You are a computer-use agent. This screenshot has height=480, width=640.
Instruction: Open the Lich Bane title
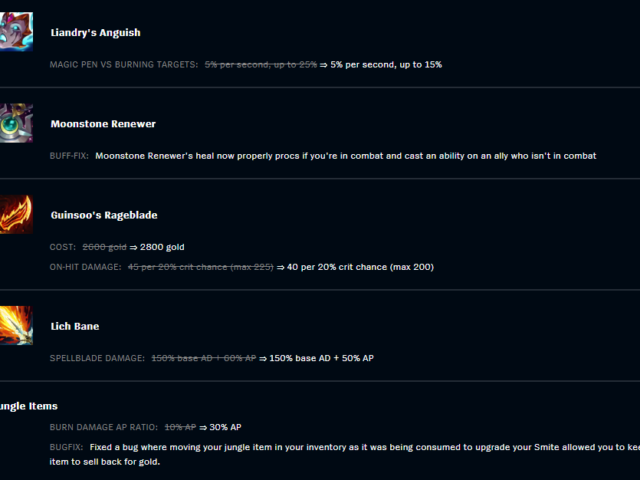coord(75,326)
